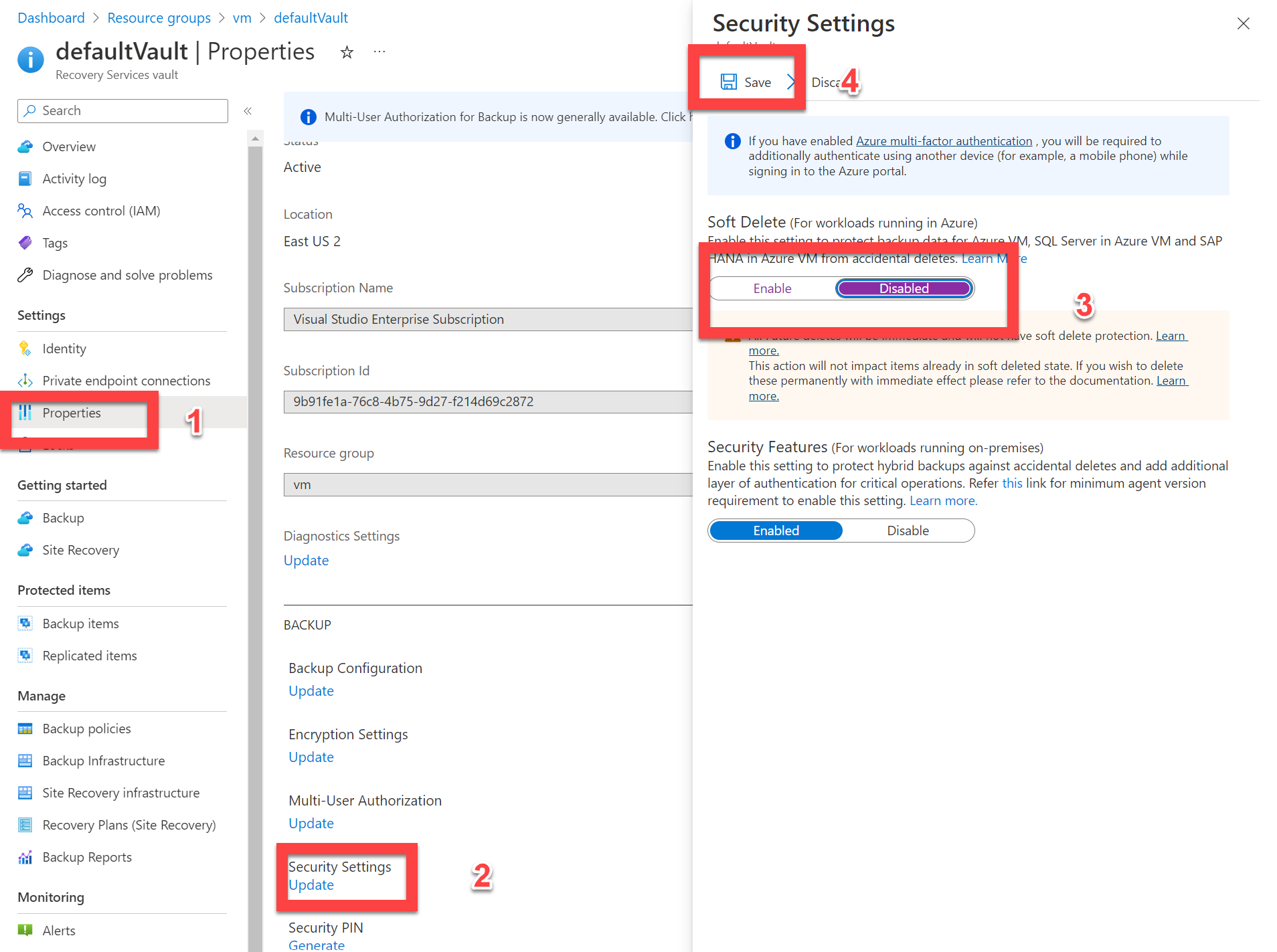The width and height of the screenshot is (1277, 952).
Task: Click the Subscription Id field
Action: tap(488, 401)
